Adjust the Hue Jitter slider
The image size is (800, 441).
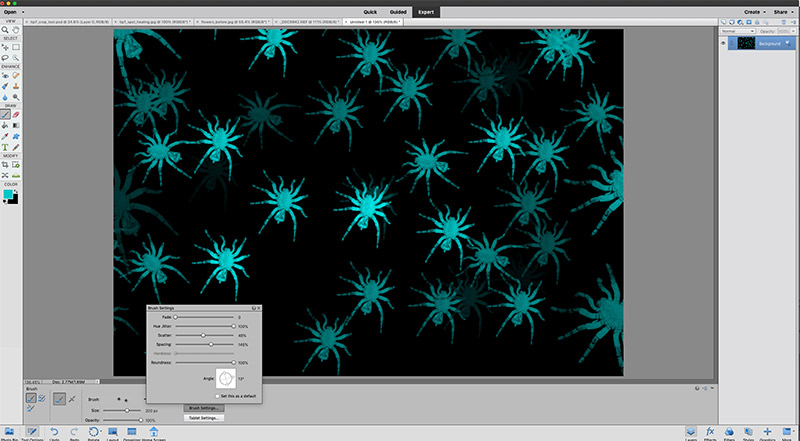(x=205, y=326)
